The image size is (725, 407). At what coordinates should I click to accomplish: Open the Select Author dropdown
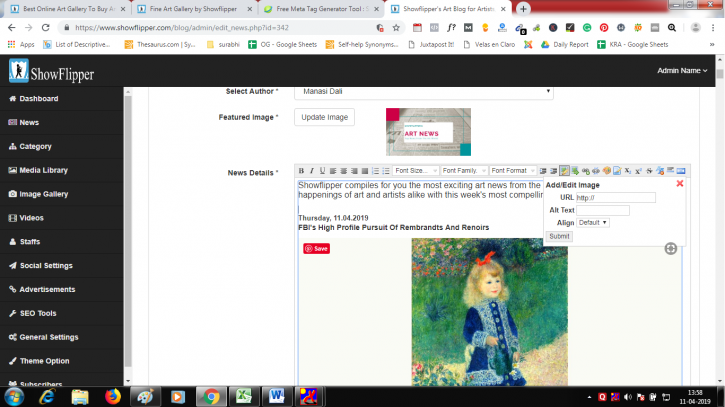tap(424, 92)
